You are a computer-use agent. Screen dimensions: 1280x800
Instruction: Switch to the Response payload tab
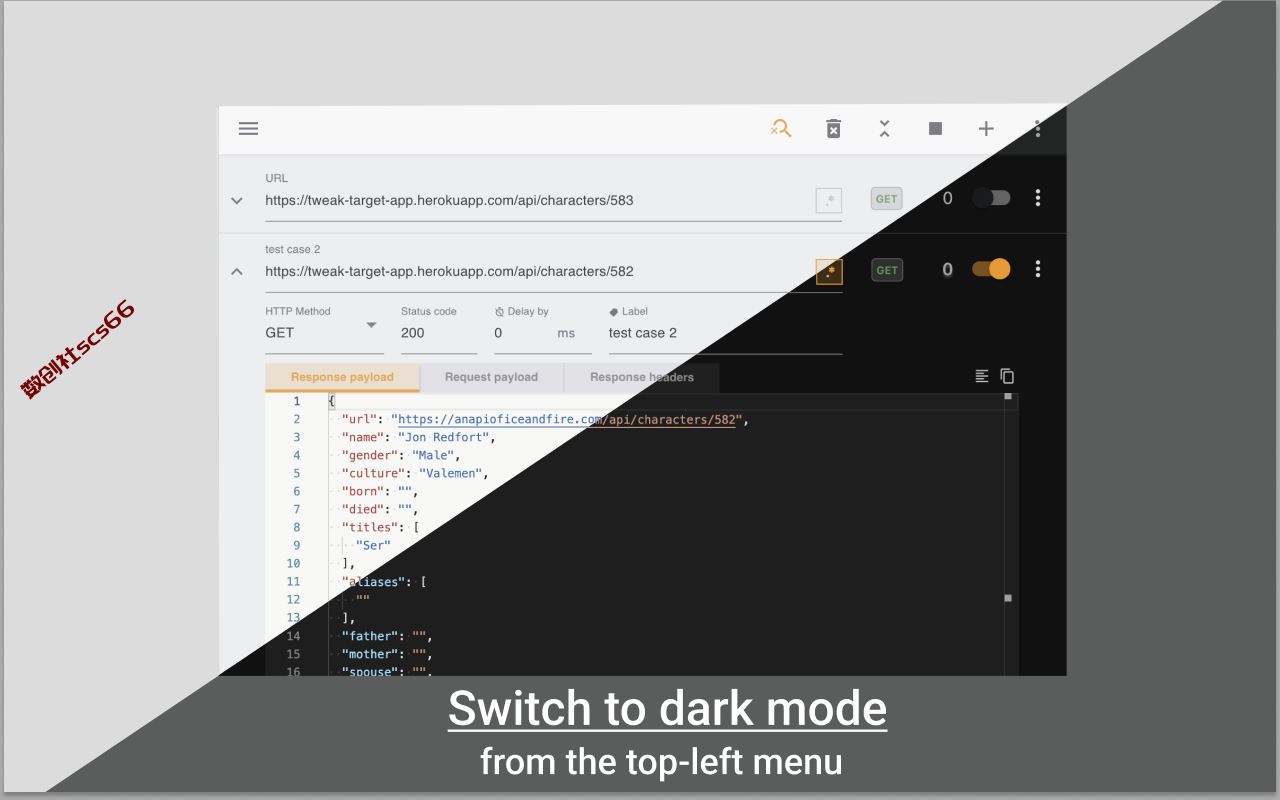pyautogui.click(x=342, y=377)
